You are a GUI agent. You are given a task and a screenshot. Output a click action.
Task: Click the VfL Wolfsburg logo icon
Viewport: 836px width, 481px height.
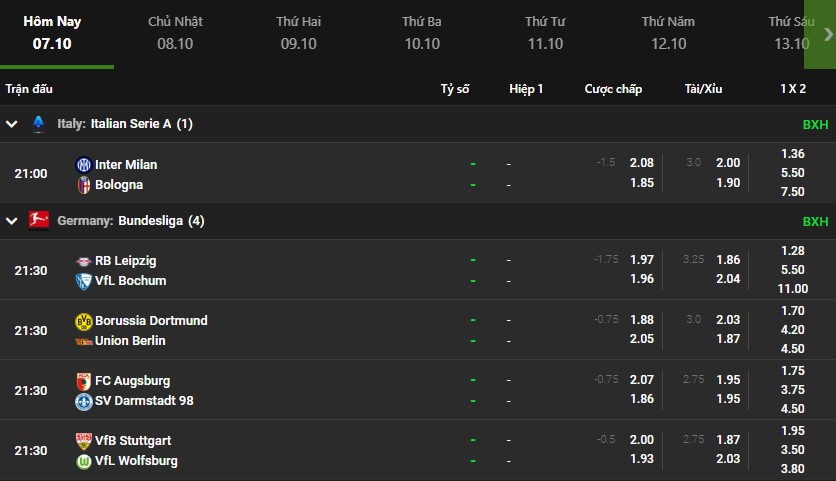tap(83, 461)
